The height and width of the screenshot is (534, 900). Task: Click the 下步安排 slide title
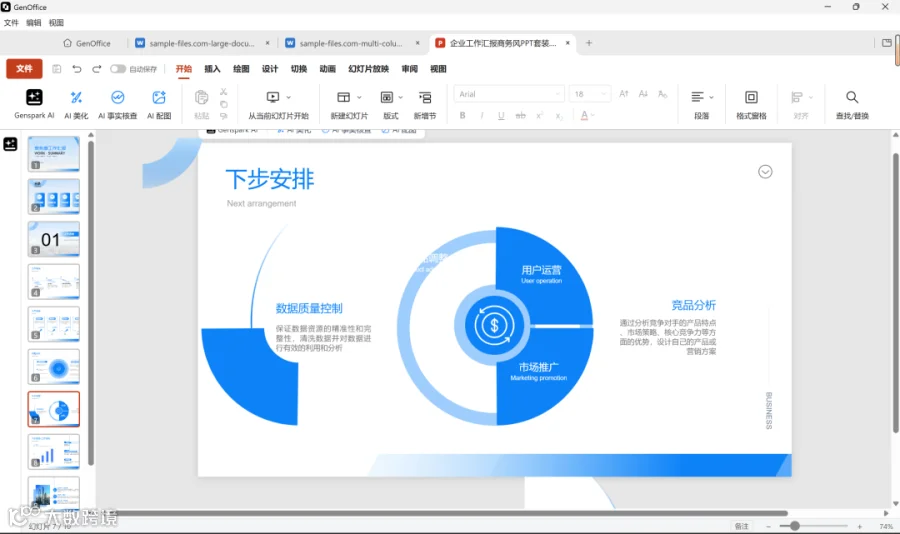click(x=270, y=179)
